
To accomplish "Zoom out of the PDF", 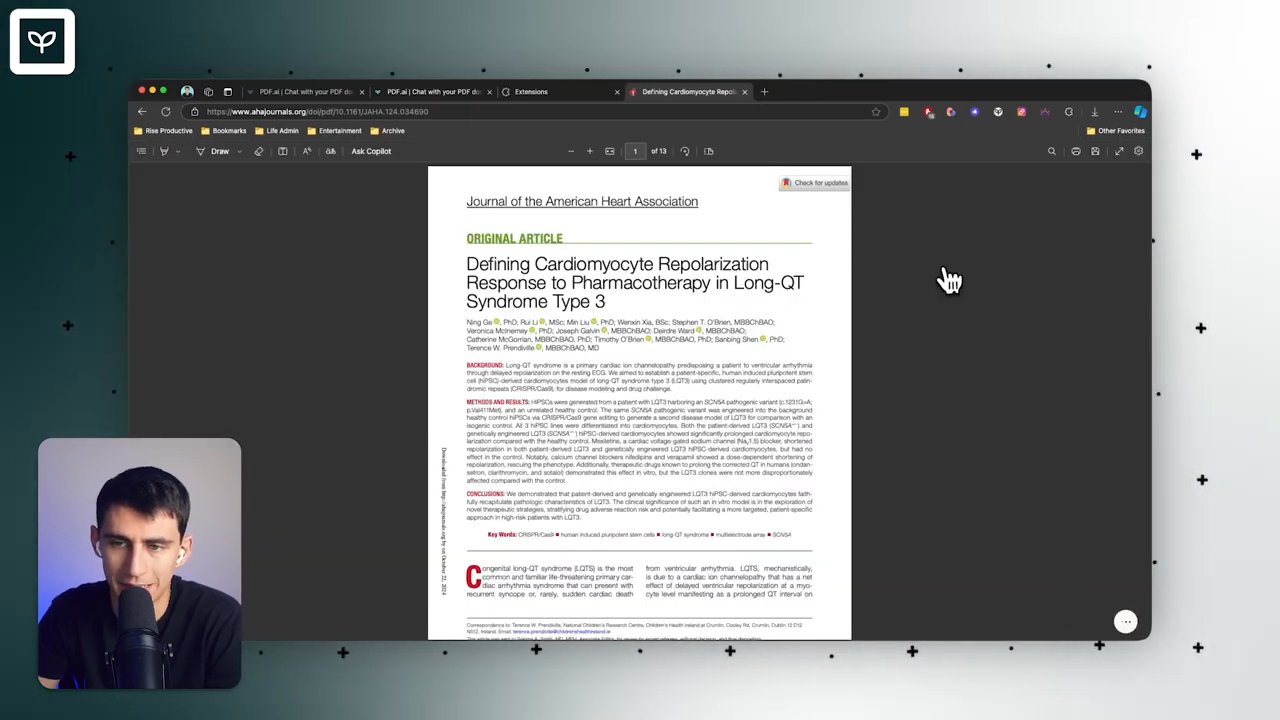I will (571, 151).
